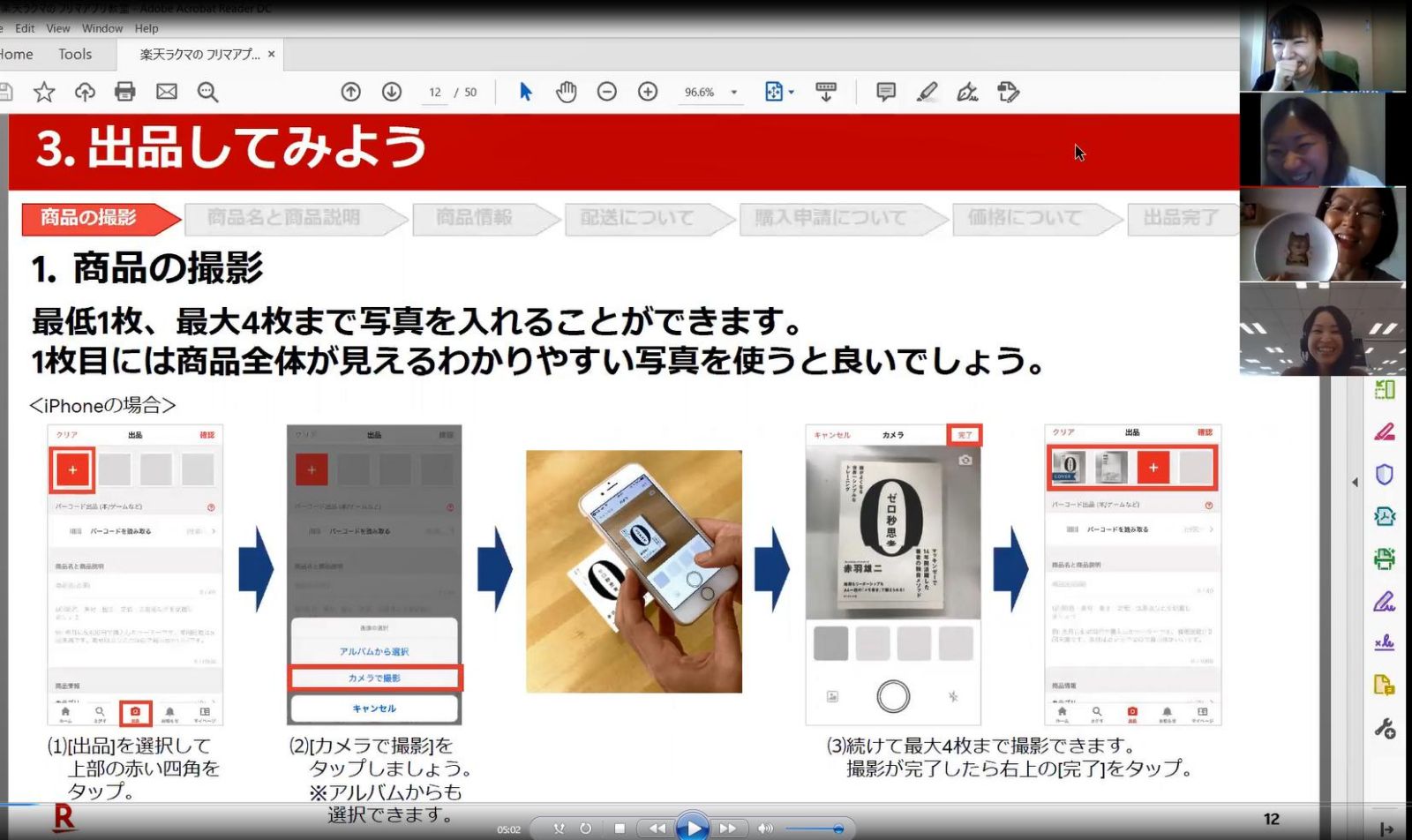Click the top participant video thumbnail

point(1323,46)
